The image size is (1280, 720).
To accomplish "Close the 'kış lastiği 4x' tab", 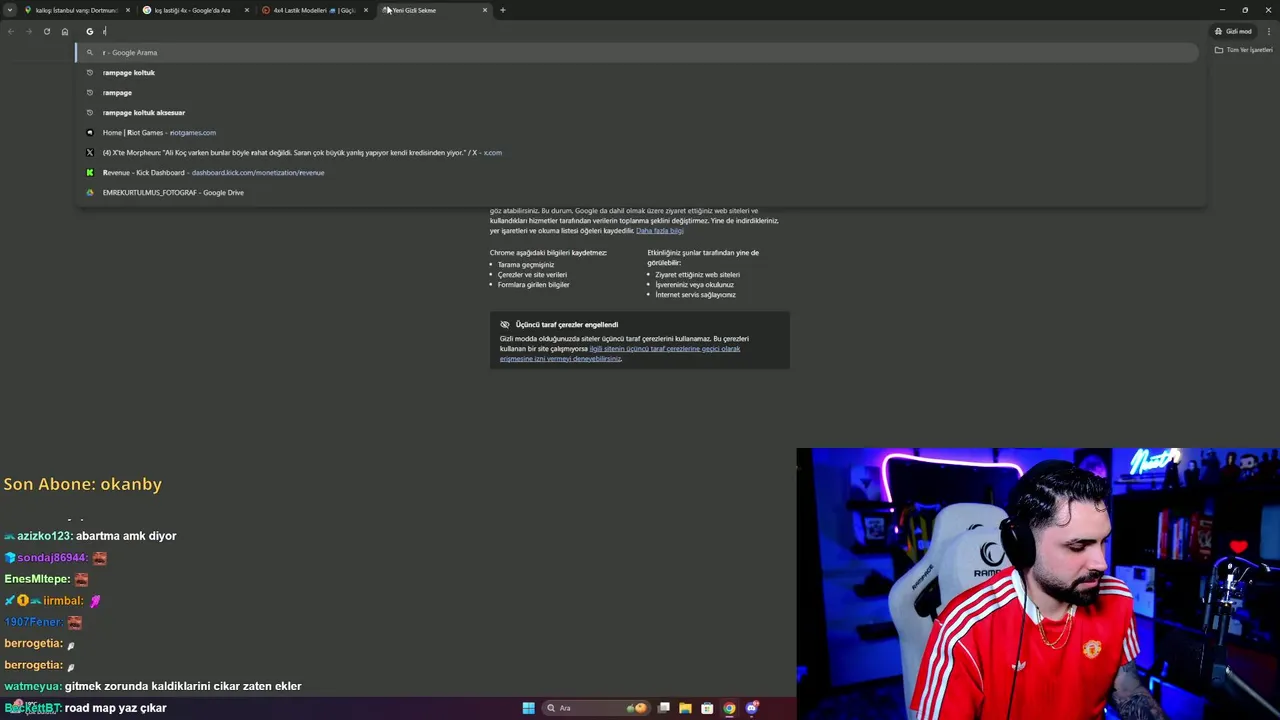I will tap(247, 10).
